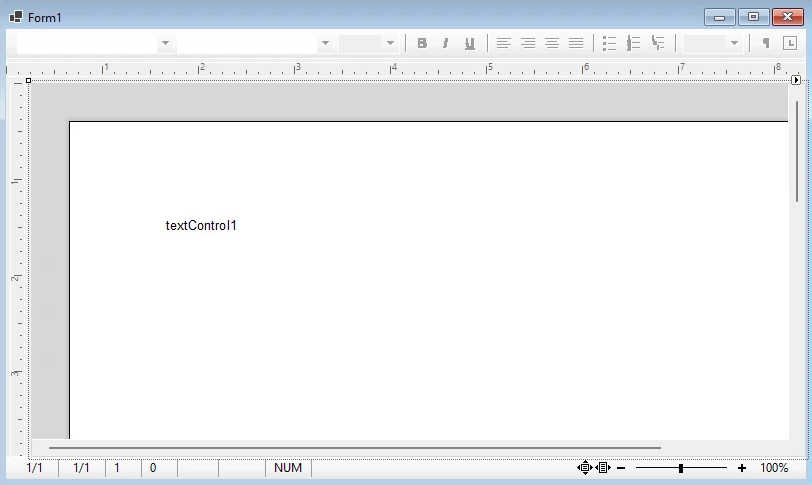Screen dimensions: 812x485
Task: Open the font size combo box
Action: coord(369,43)
